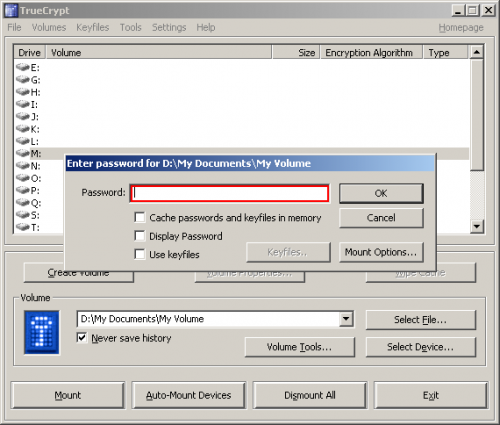The width and height of the screenshot is (500, 425).
Task: Click the Mount button
Action: (68, 395)
